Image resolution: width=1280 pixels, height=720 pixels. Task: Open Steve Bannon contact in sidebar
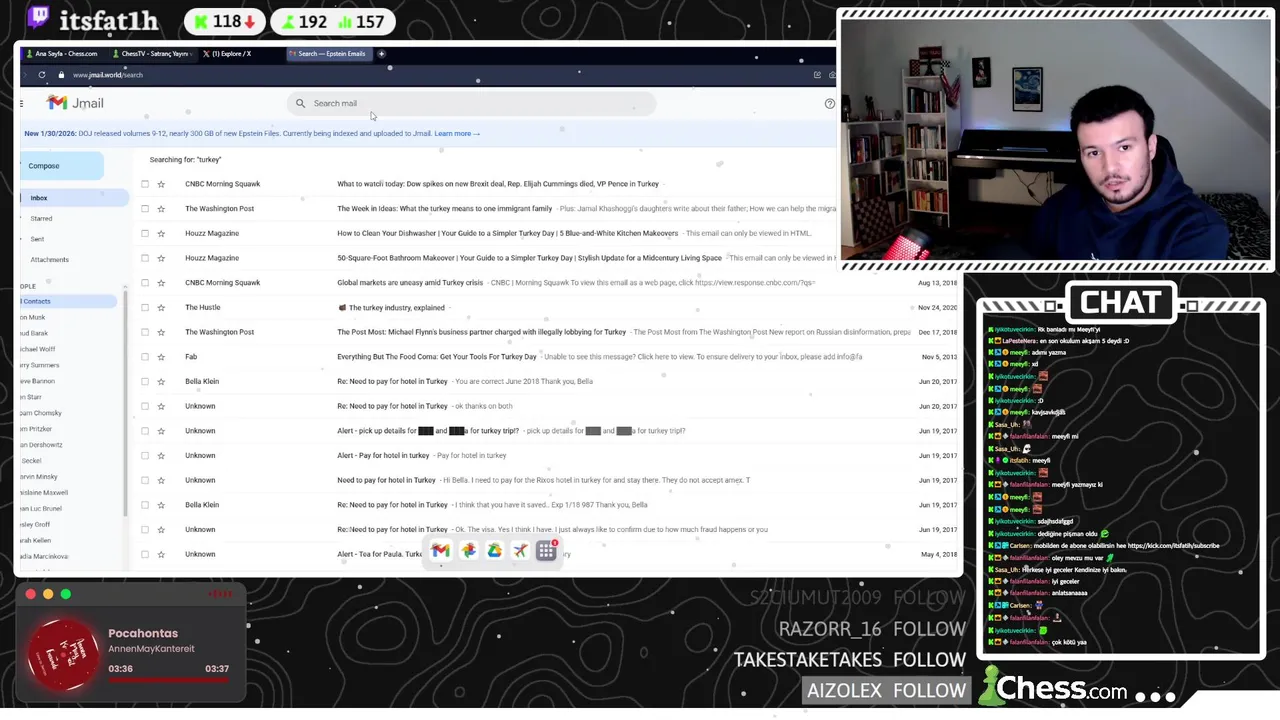38,381
